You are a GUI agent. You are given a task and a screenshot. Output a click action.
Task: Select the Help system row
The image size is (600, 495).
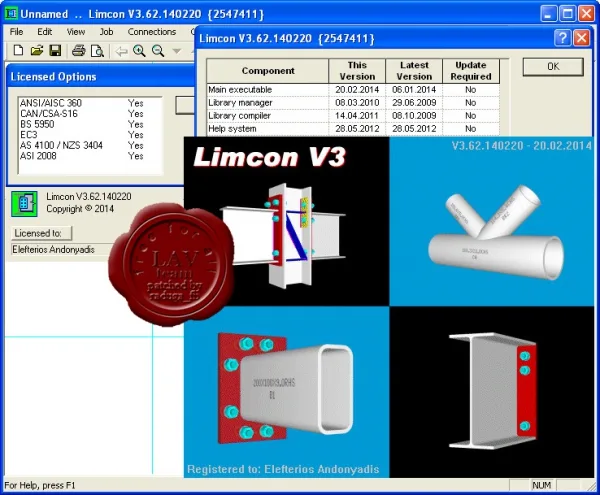coord(353,129)
